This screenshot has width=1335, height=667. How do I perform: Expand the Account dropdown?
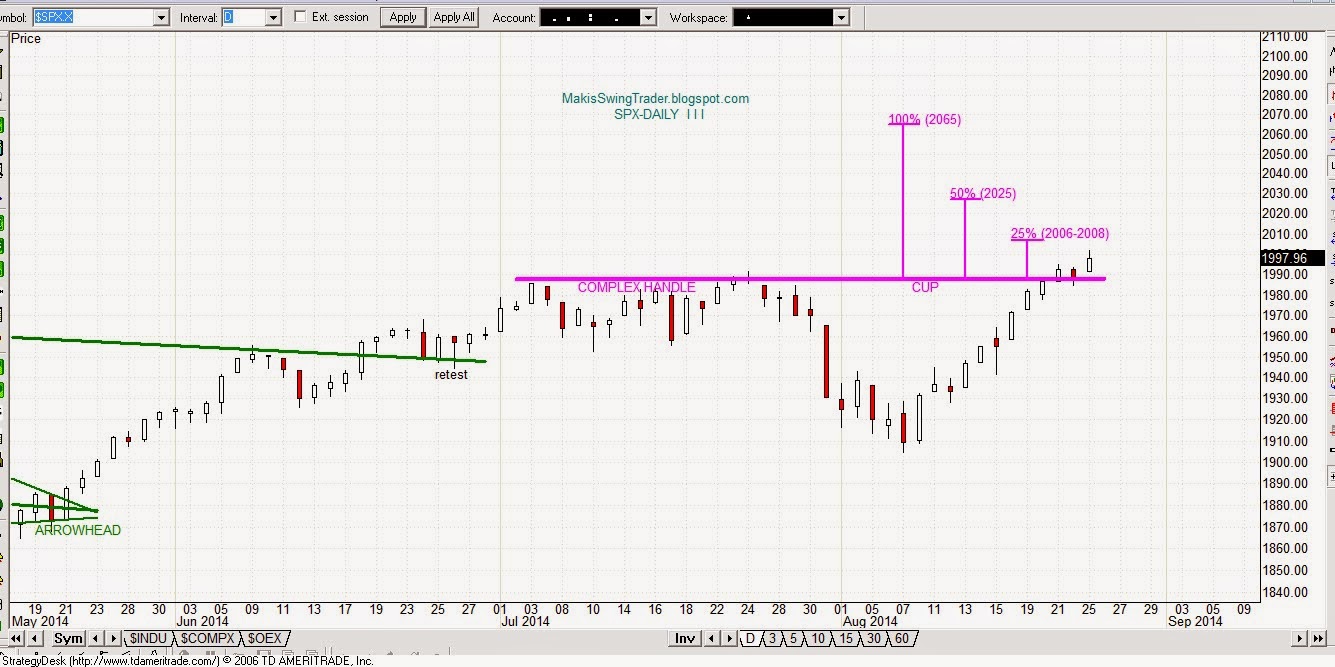click(x=648, y=17)
